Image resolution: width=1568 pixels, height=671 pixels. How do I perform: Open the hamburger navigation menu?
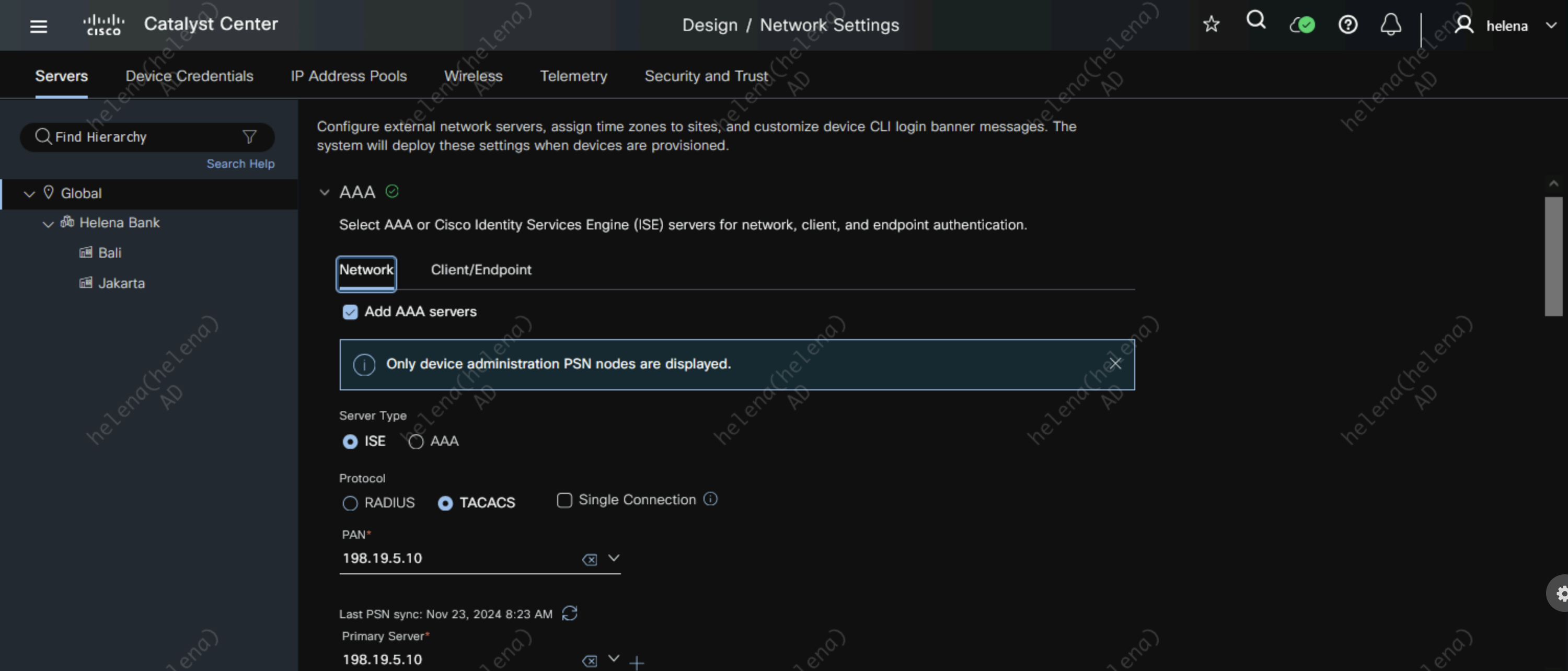38,26
